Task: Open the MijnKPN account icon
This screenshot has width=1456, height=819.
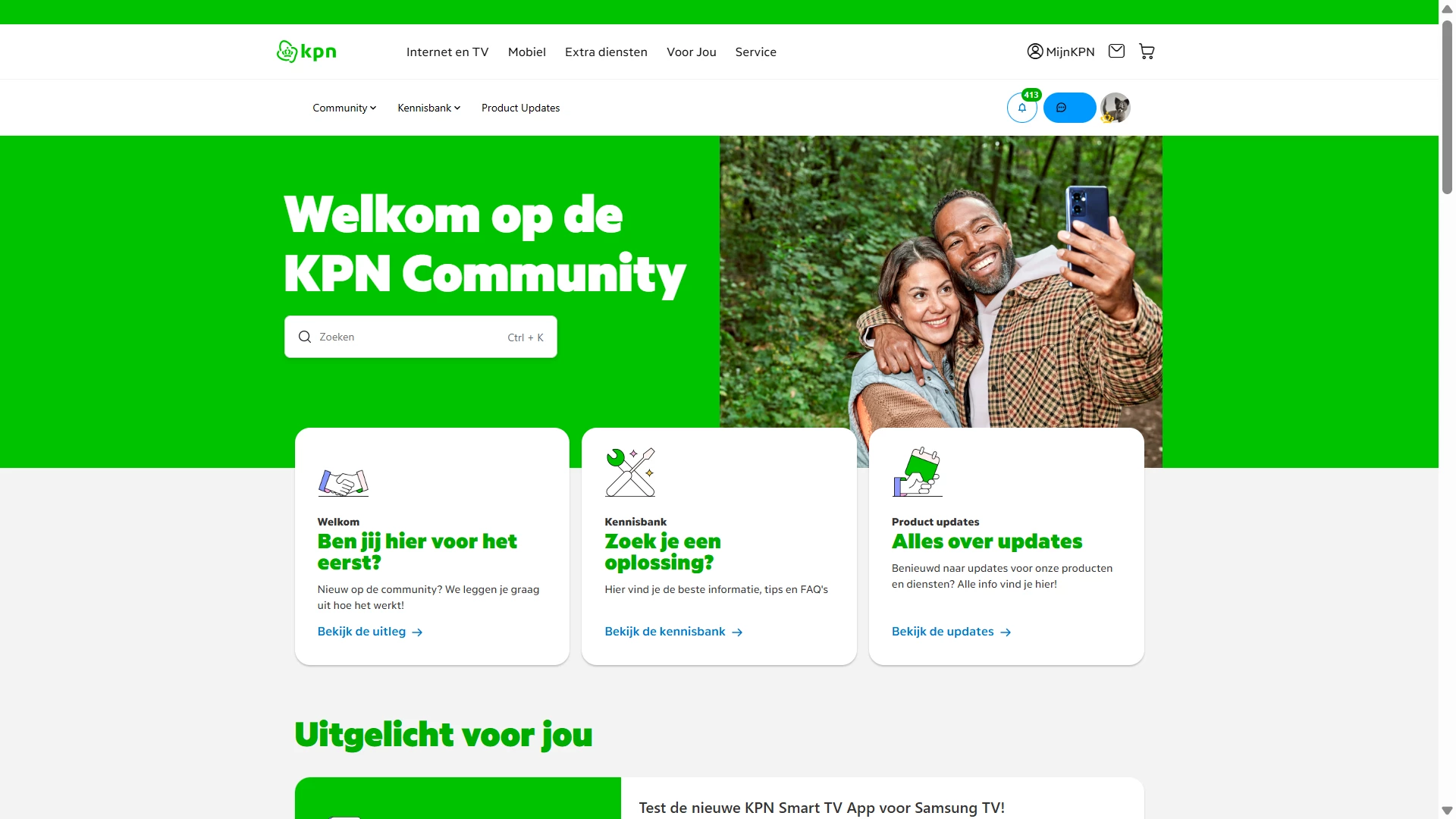Action: click(x=1034, y=52)
